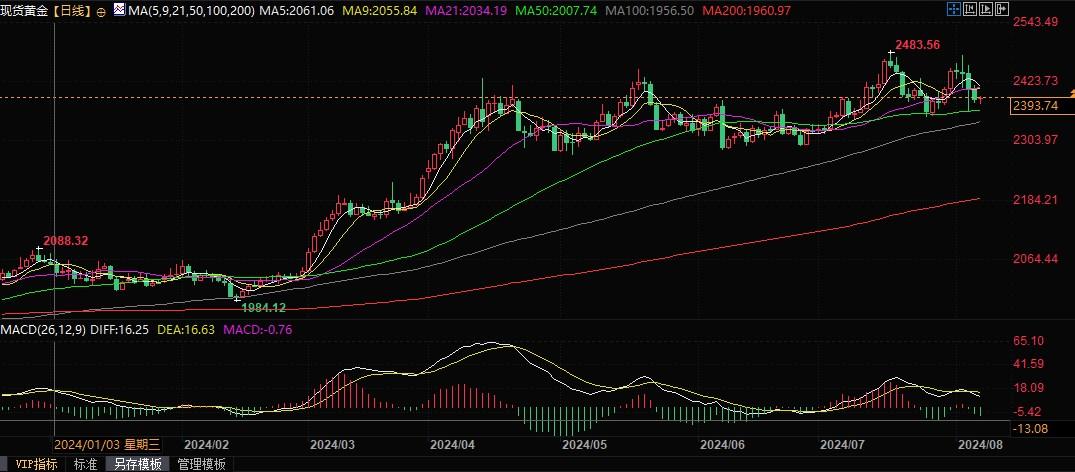Click the MACD(26,12,9) parameters label
Screen dimensions: 1075x472
(43, 330)
